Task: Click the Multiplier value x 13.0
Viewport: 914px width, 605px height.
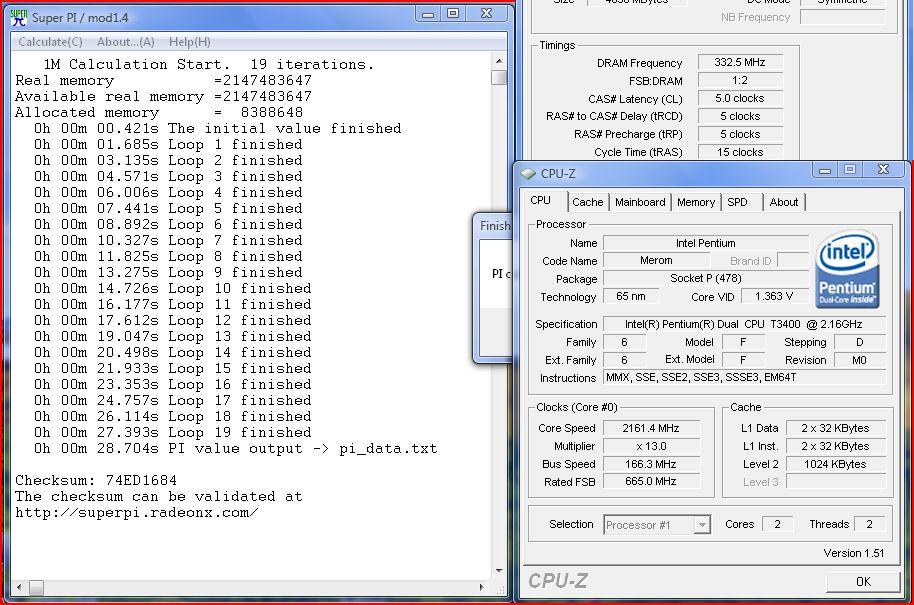Action: click(x=651, y=446)
